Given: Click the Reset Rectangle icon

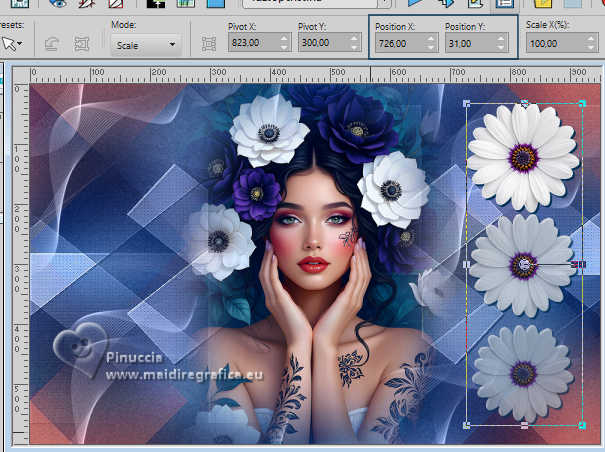Looking at the screenshot, I should tap(51, 44).
